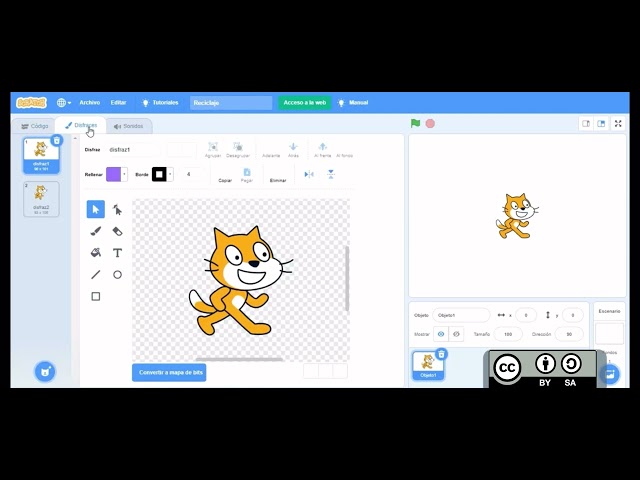This screenshot has height=480, width=640.
Task: Click the purple Rellenar color swatch
Action: click(113, 174)
